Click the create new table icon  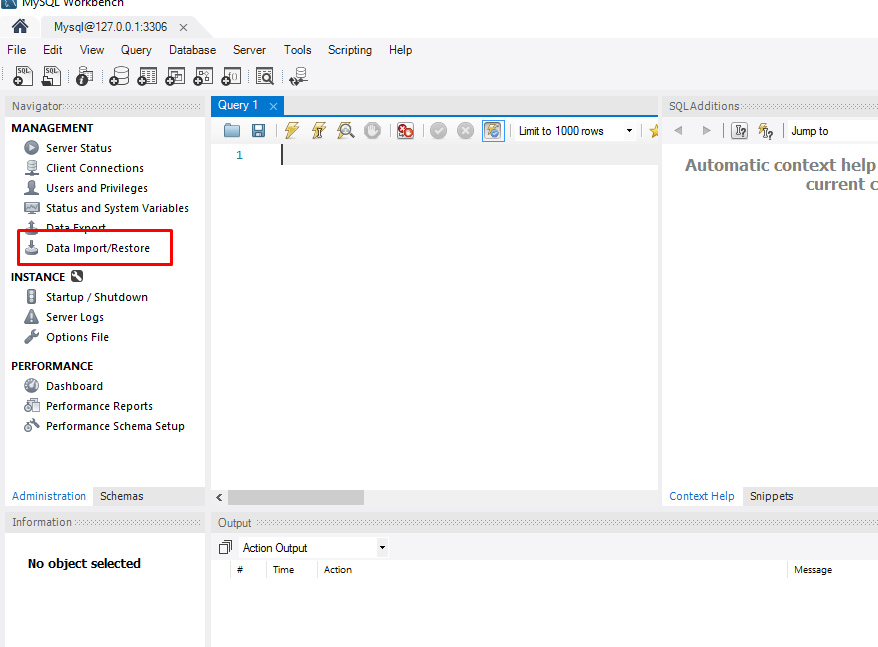pyautogui.click(x=147, y=76)
